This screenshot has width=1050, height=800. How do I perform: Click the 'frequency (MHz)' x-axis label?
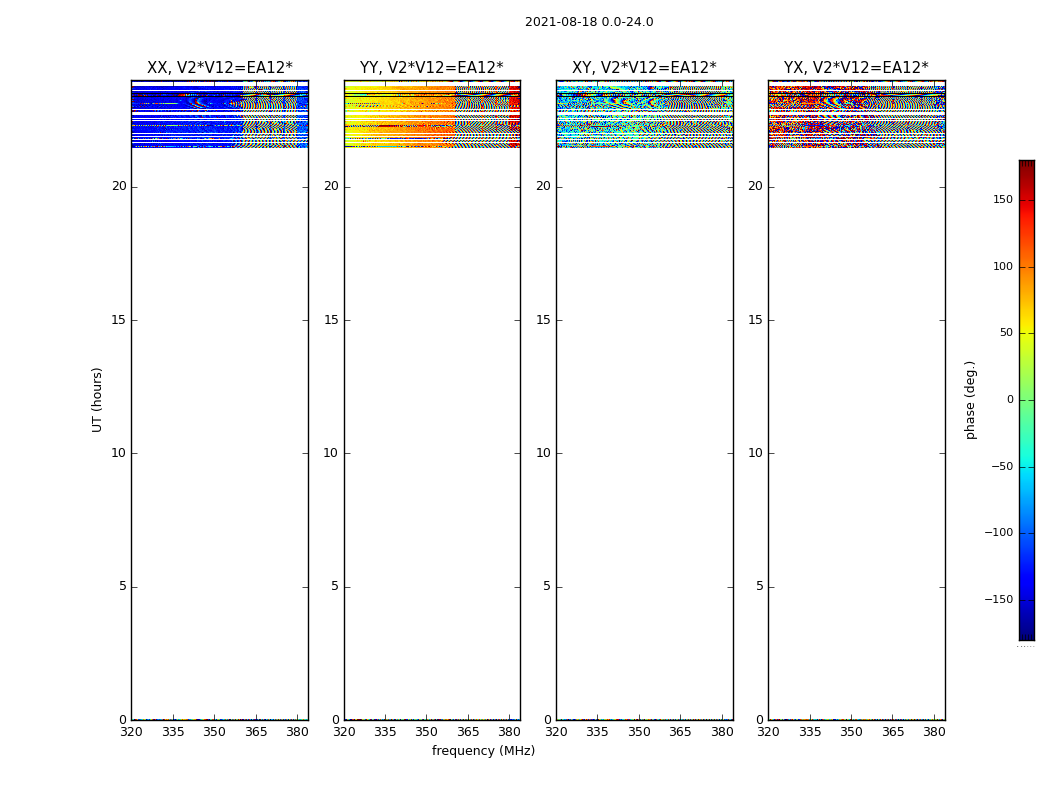click(x=483, y=751)
